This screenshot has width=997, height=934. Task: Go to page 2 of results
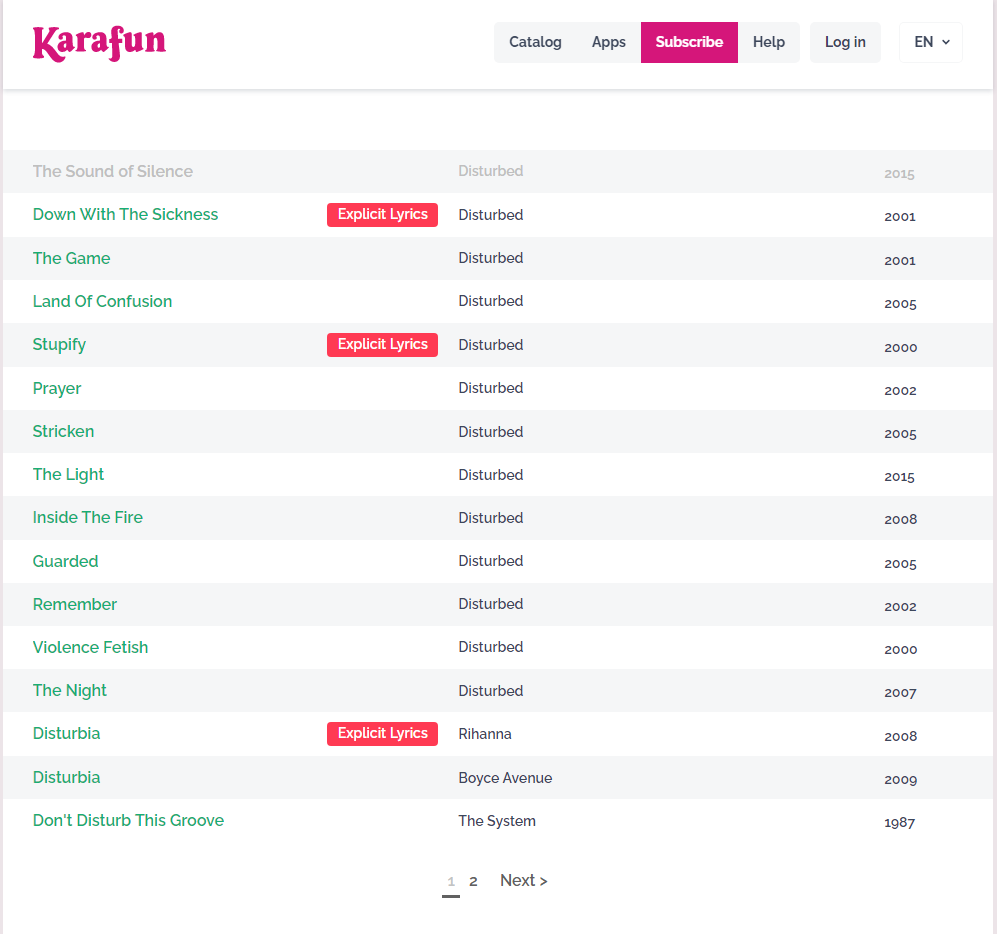coord(473,881)
